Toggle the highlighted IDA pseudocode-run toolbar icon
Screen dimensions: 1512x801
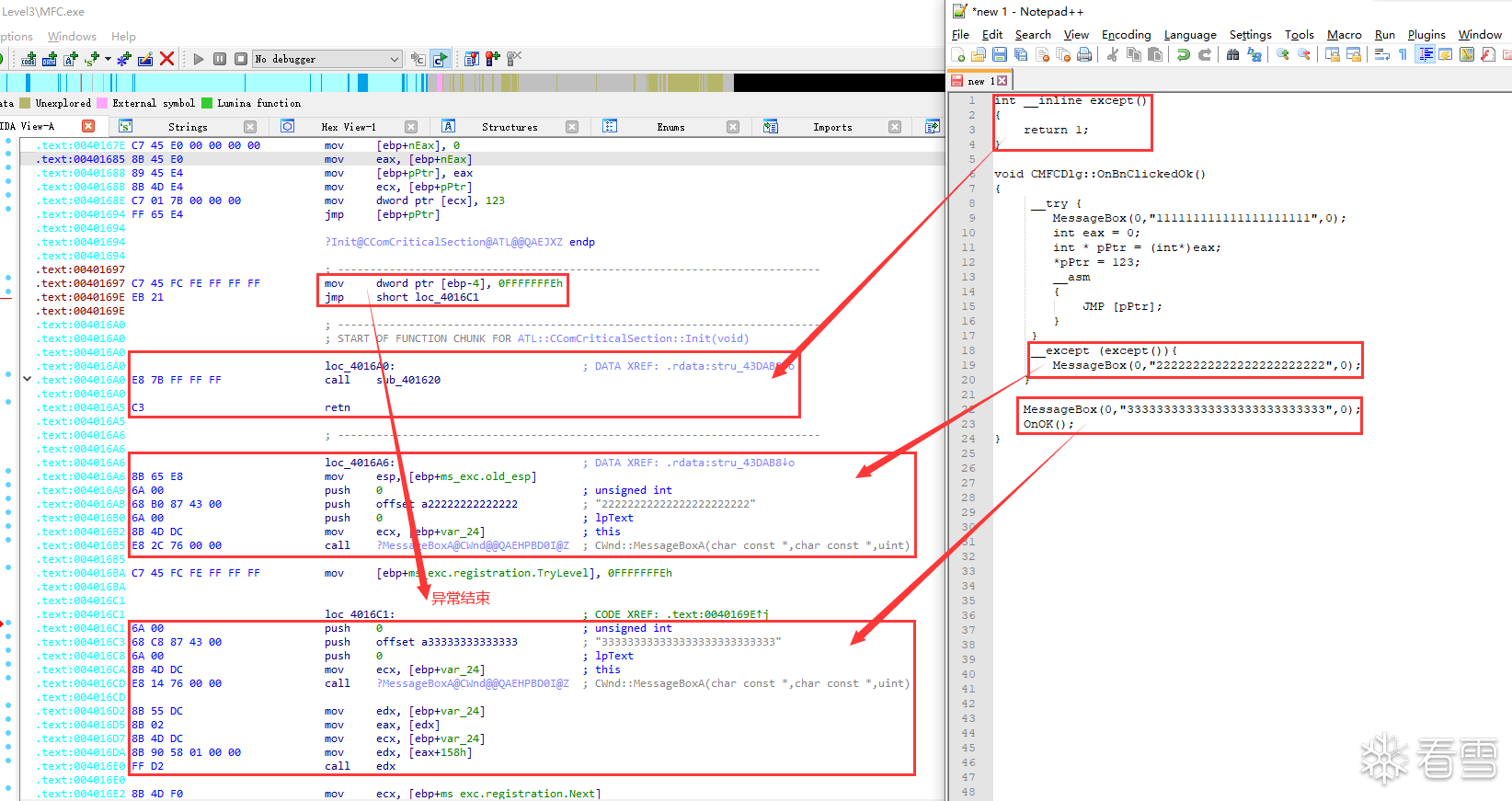pyautogui.click(x=441, y=59)
